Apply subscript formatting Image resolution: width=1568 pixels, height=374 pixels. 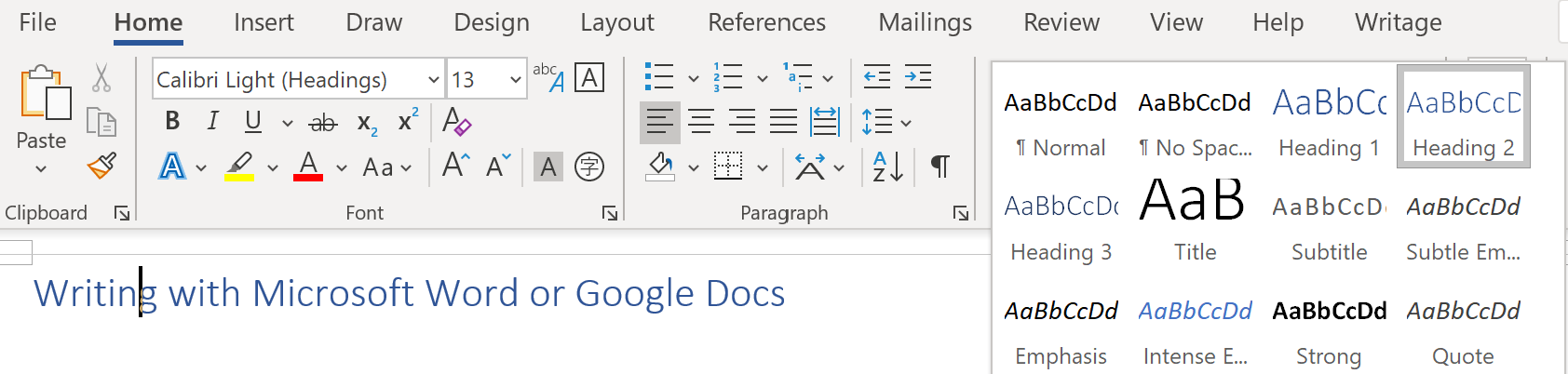[367, 123]
